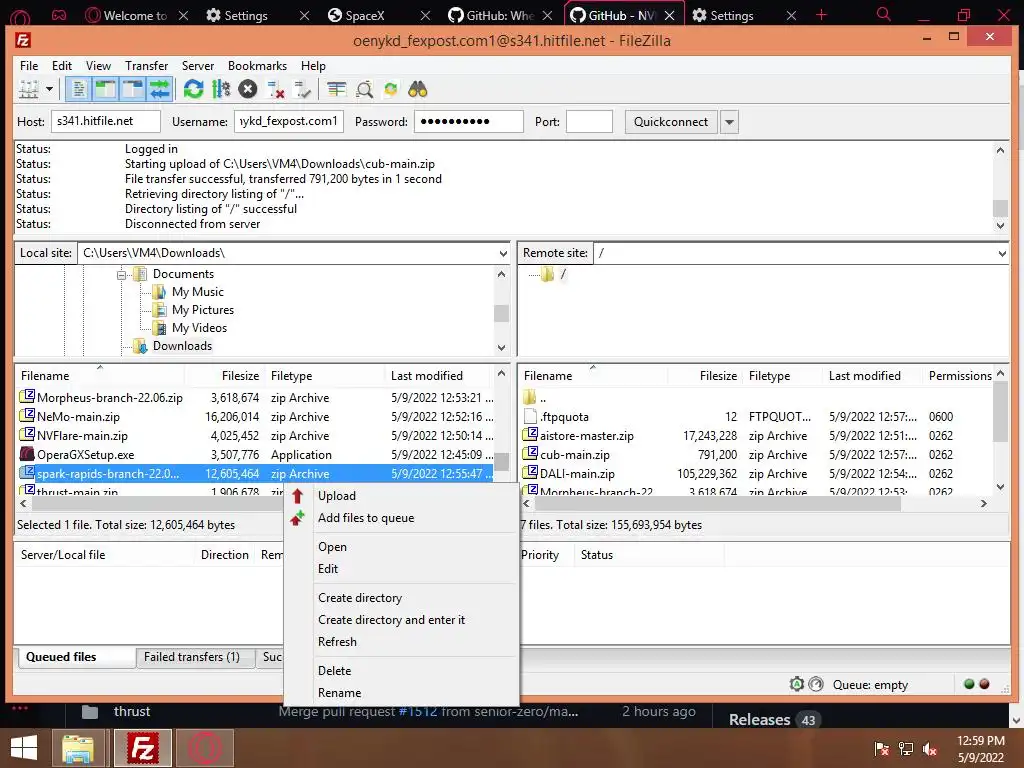Choose Open from the context menu
The image size is (1024, 768).
(x=401, y=547)
